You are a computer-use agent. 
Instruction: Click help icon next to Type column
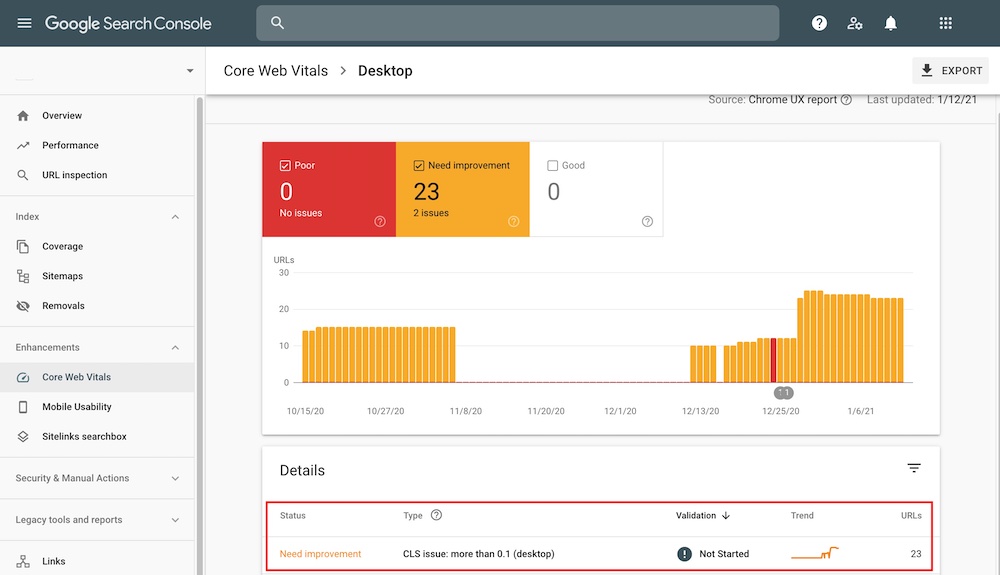(x=436, y=516)
